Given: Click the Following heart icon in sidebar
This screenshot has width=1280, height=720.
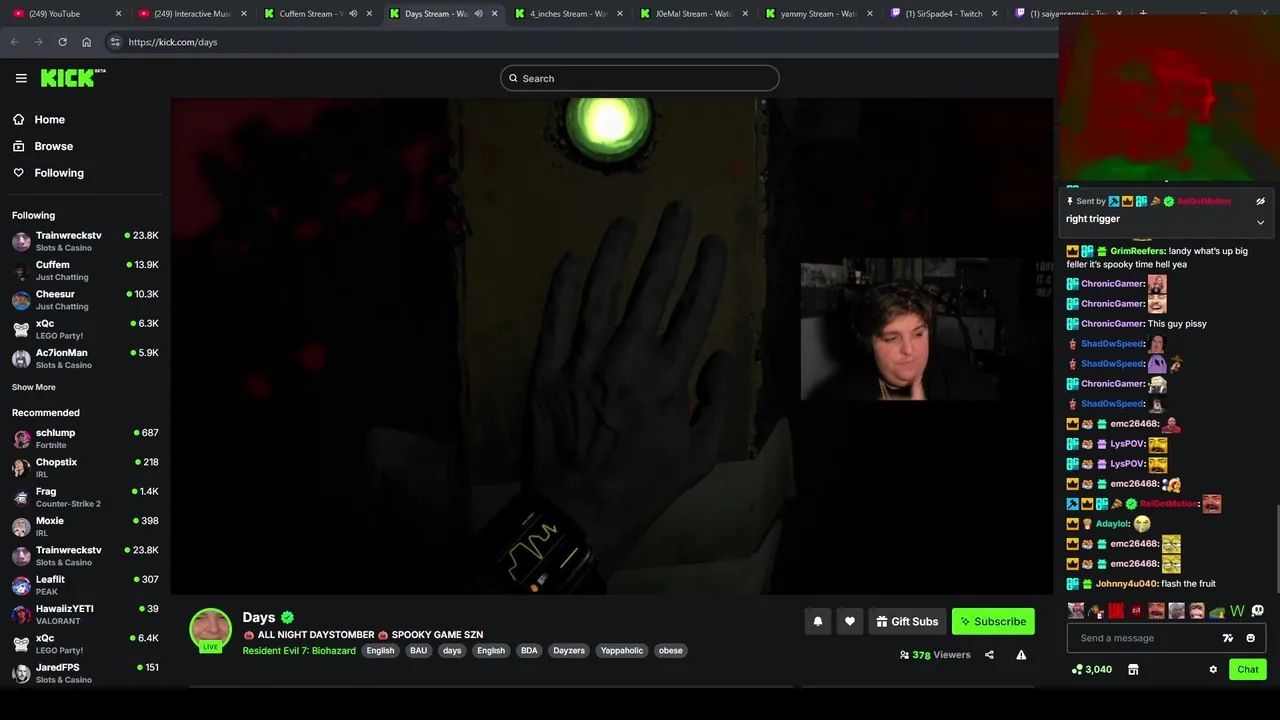Looking at the screenshot, I should (x=18, y=173).
